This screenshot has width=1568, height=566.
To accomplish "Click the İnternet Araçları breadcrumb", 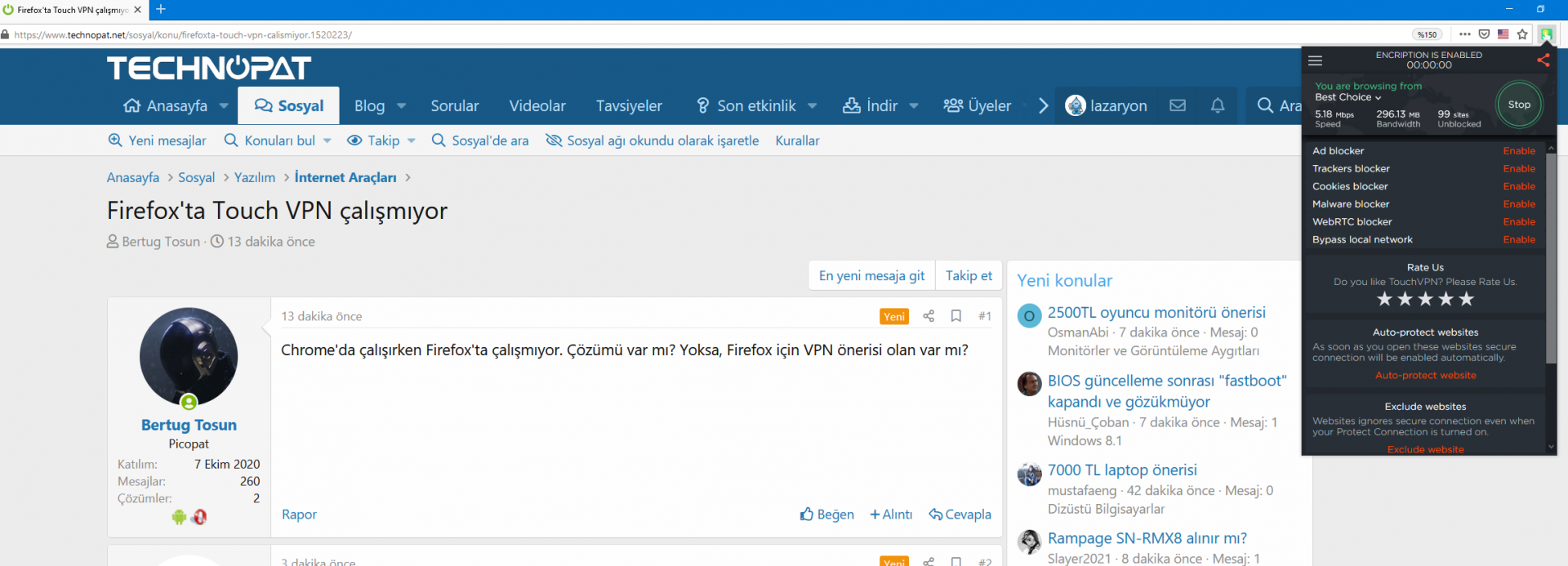I will tap(345, 177).
